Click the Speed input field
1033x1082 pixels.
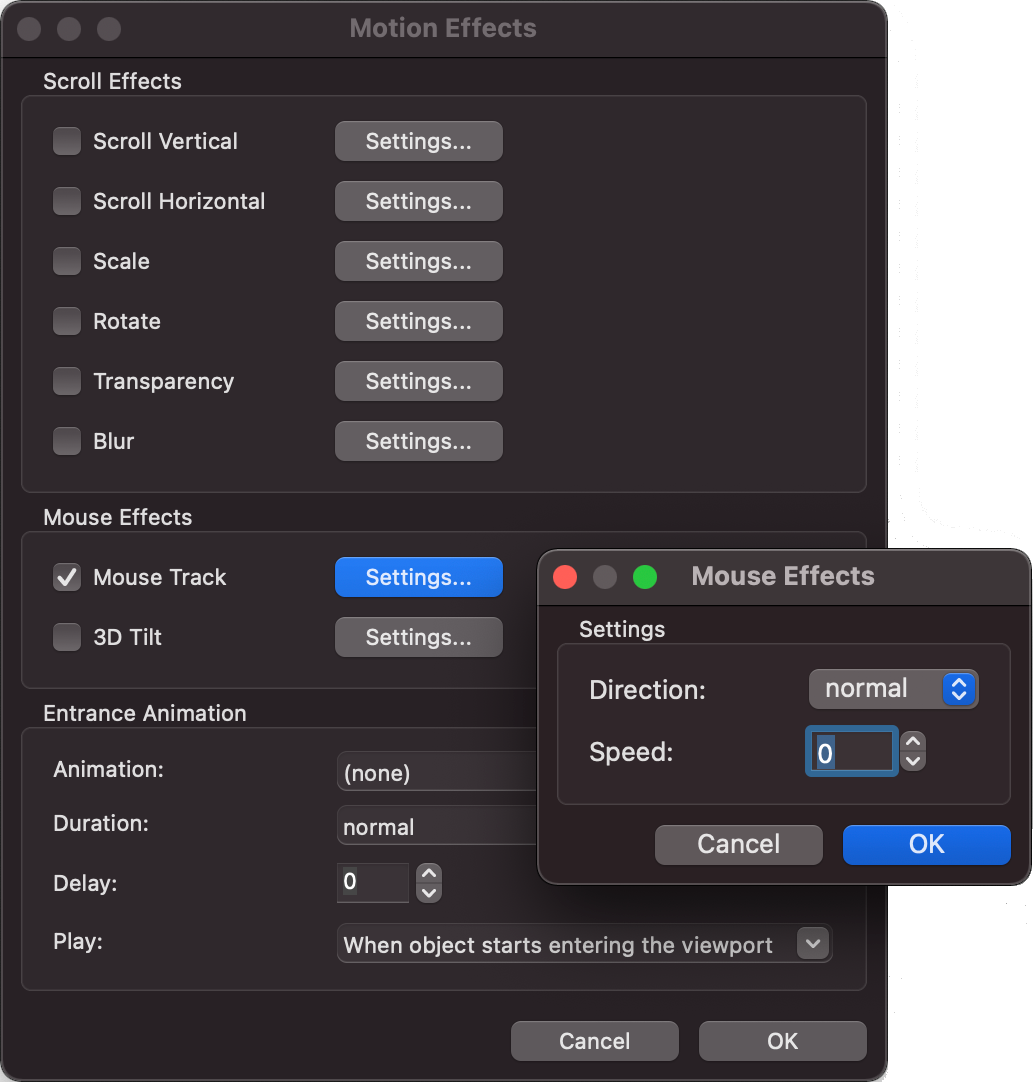[851, 753]
